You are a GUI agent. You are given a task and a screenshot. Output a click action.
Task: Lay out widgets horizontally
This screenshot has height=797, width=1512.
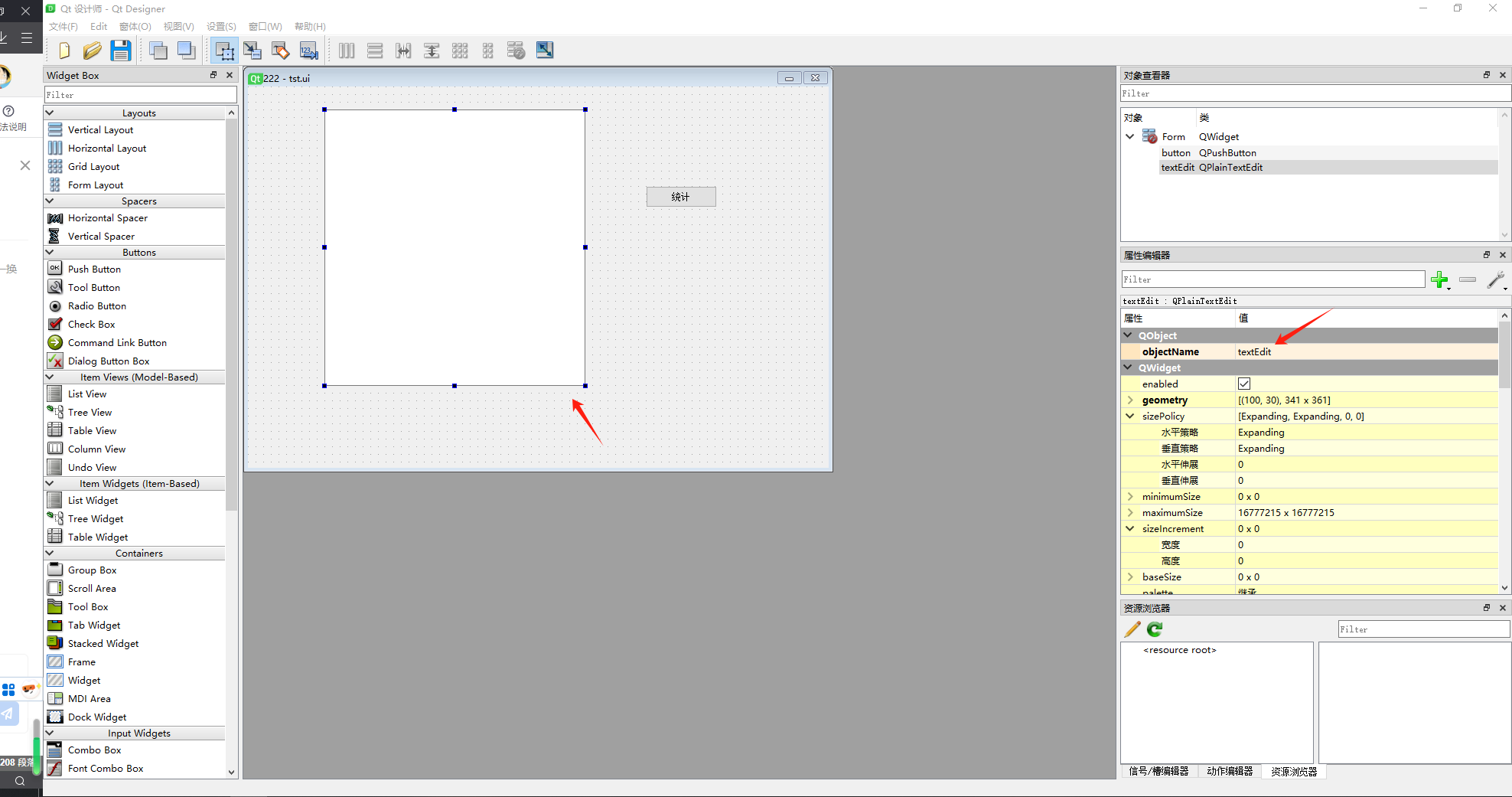[x=347, y=51]
